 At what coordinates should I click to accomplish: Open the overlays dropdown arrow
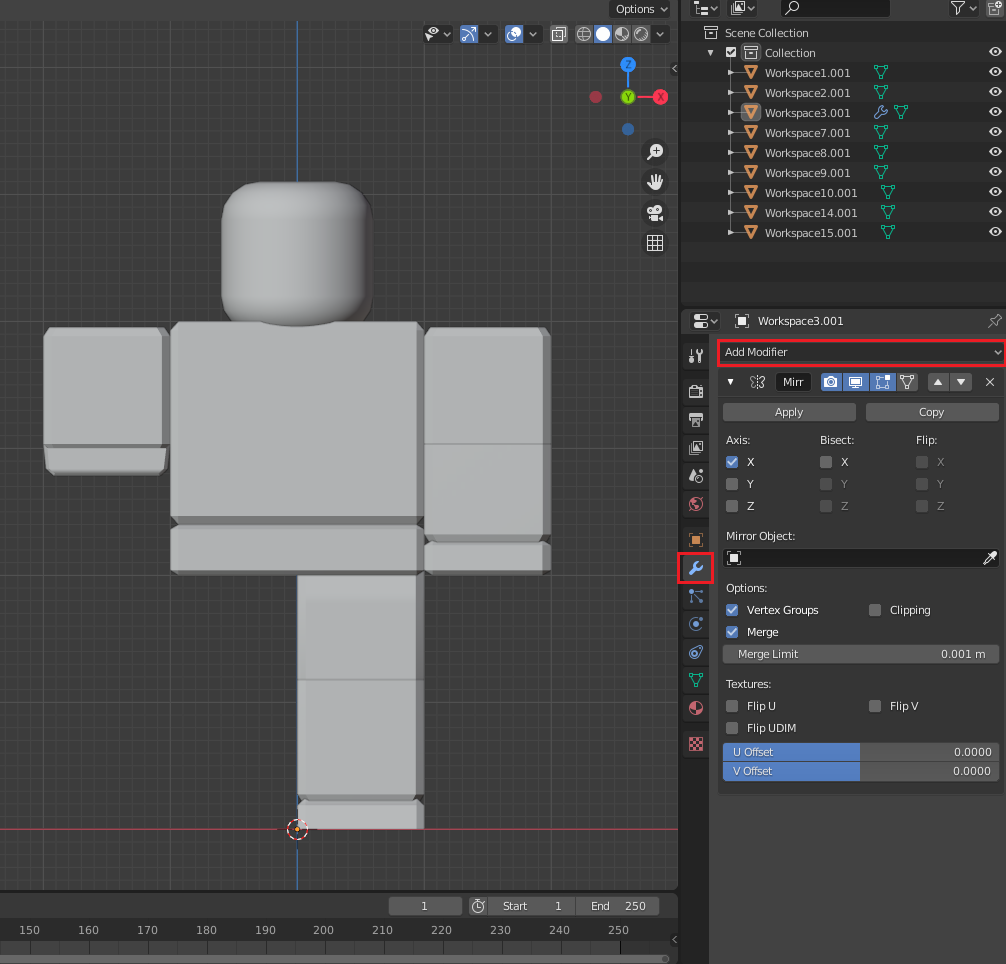(533, 34)
